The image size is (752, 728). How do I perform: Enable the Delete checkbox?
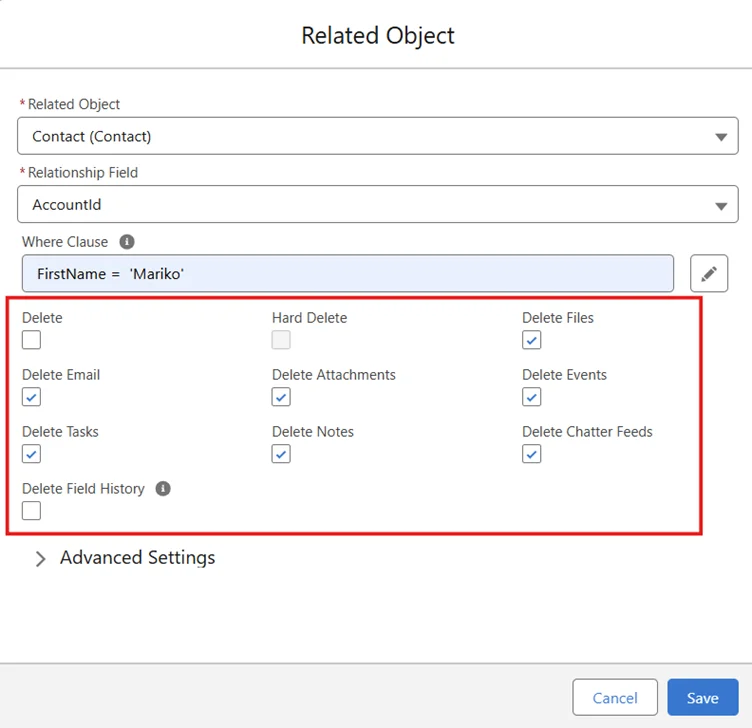[32, 340]
